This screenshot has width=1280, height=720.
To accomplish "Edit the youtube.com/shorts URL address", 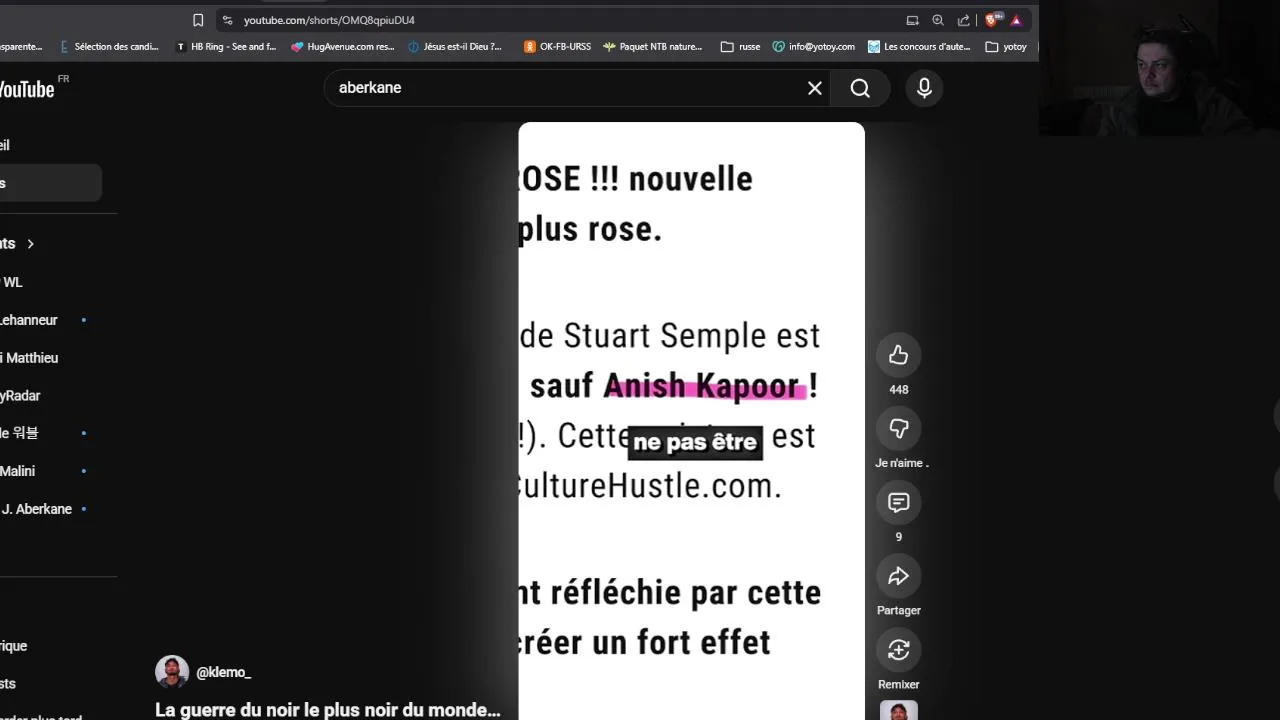I will click(329, 20).
